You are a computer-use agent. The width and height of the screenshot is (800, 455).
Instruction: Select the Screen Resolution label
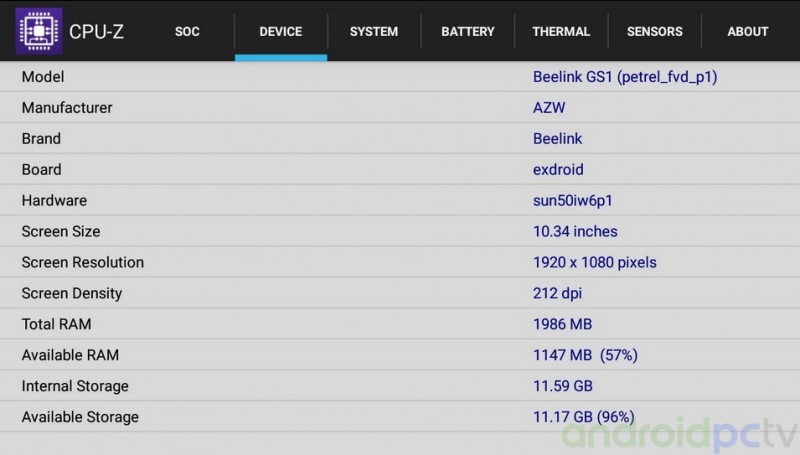83,262
